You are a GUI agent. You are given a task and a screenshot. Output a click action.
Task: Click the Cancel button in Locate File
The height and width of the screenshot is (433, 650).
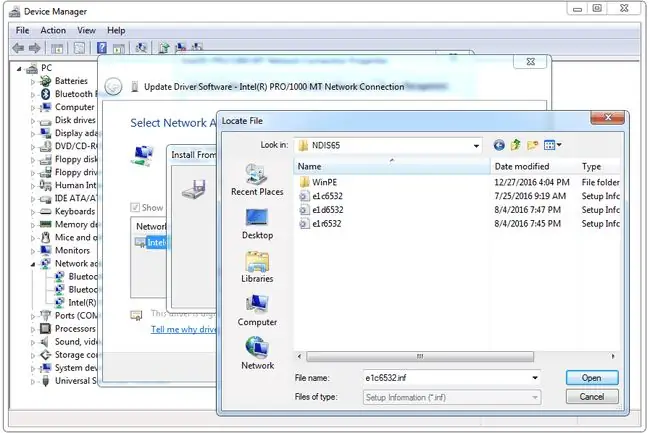(592, 397)
